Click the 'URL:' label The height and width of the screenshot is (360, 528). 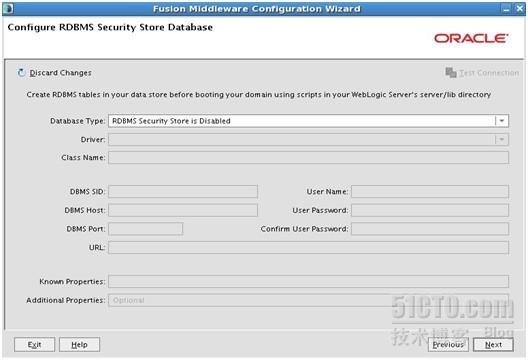(97, 248)
